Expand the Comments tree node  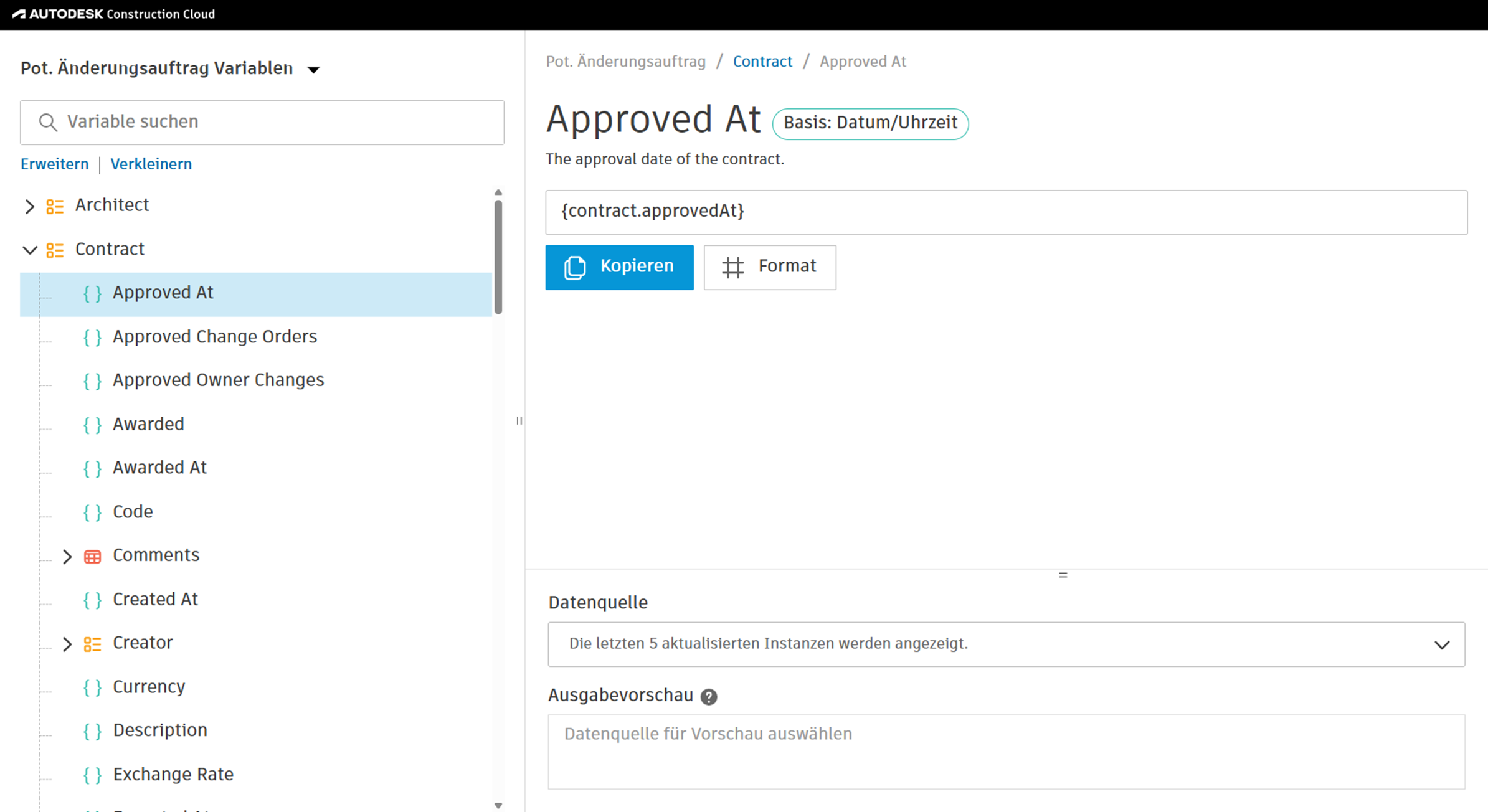coord(67,556)
